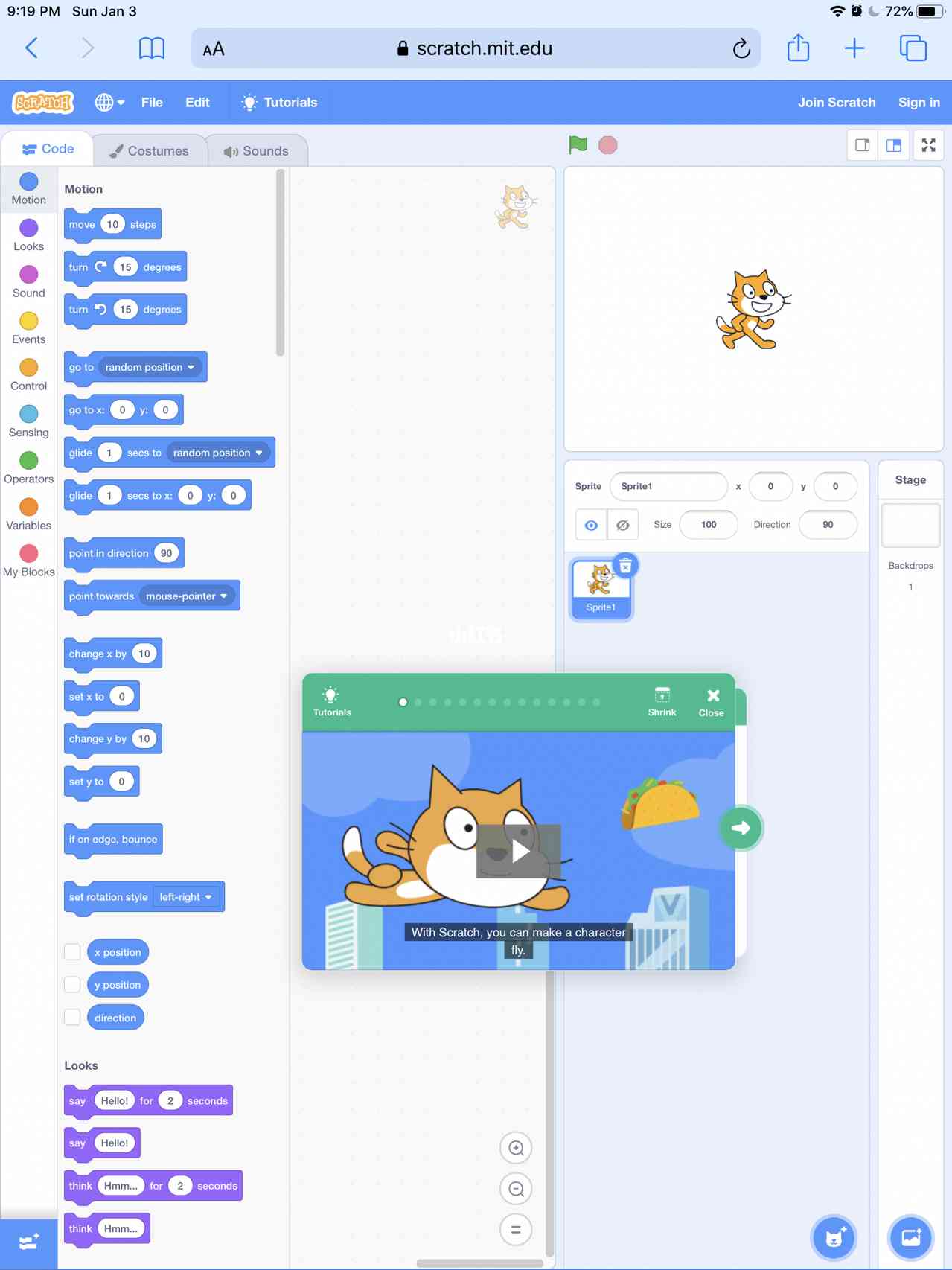Click the block palette vertical scrollbar
The height and width of the screenshot is (1270, 952).
point(280,263)
